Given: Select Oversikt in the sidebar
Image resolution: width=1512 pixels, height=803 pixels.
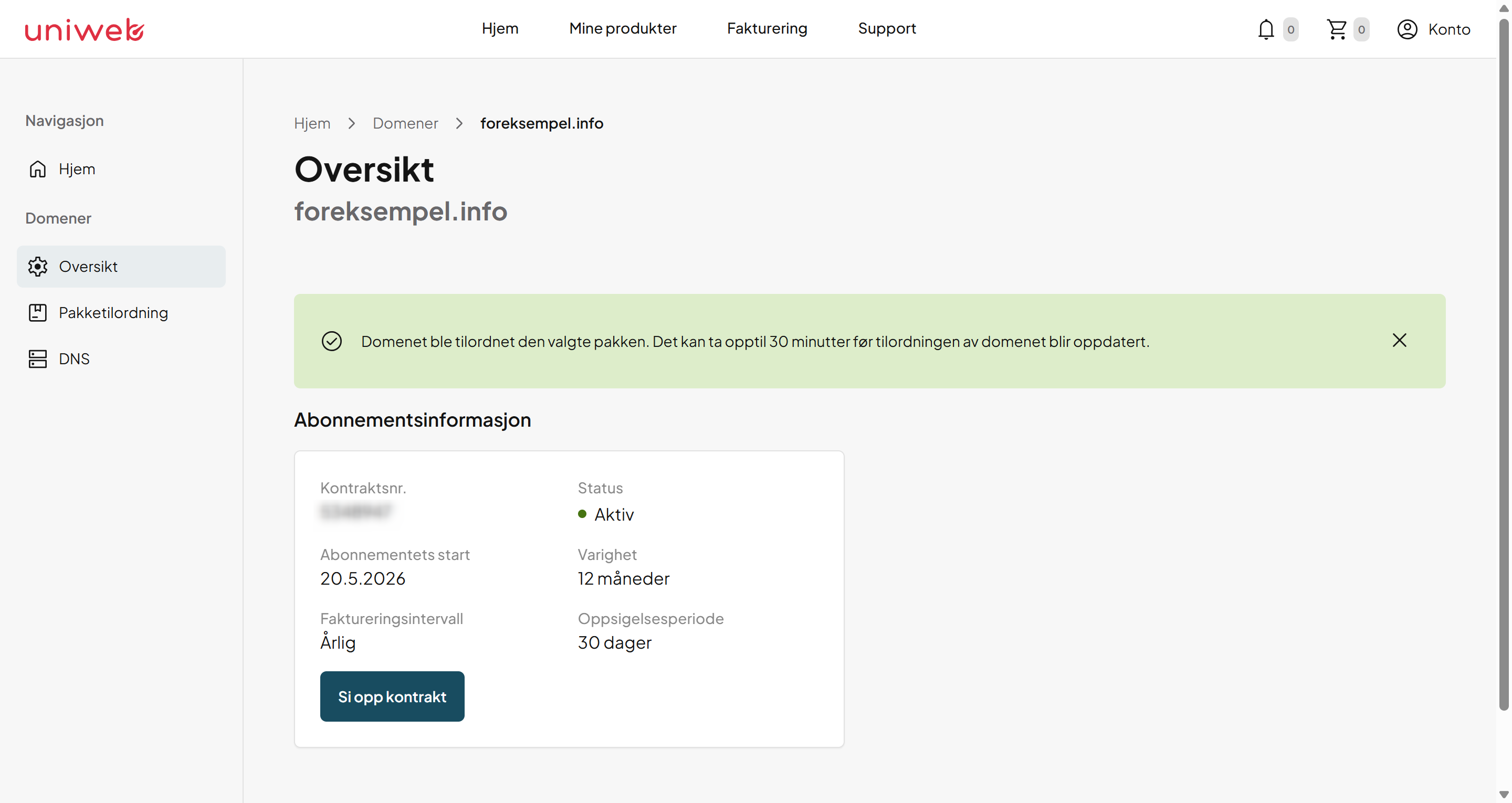Looking at the screenshot, I should click(121, 267).
